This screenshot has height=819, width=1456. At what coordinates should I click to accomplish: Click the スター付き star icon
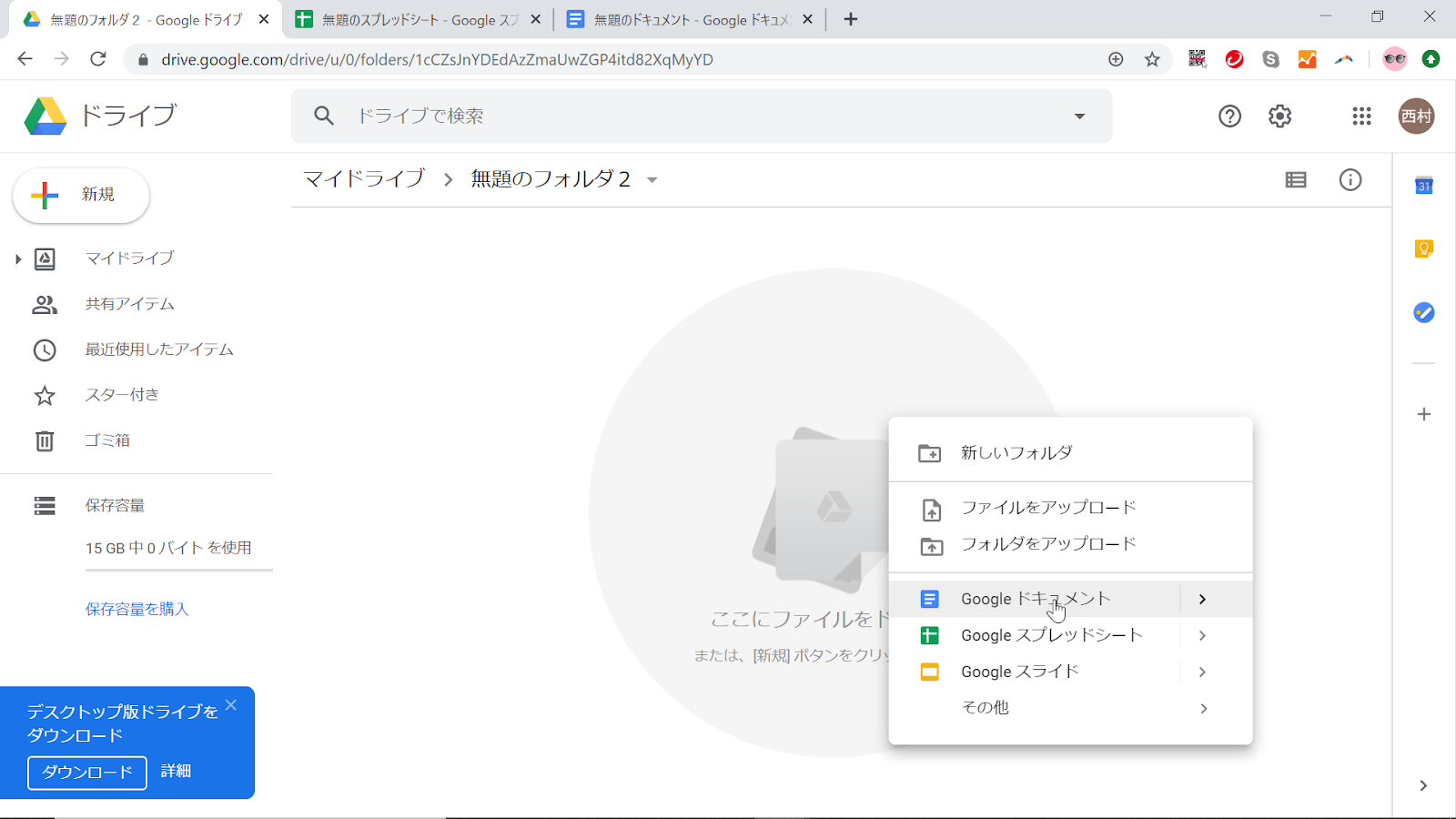(45, 395)
